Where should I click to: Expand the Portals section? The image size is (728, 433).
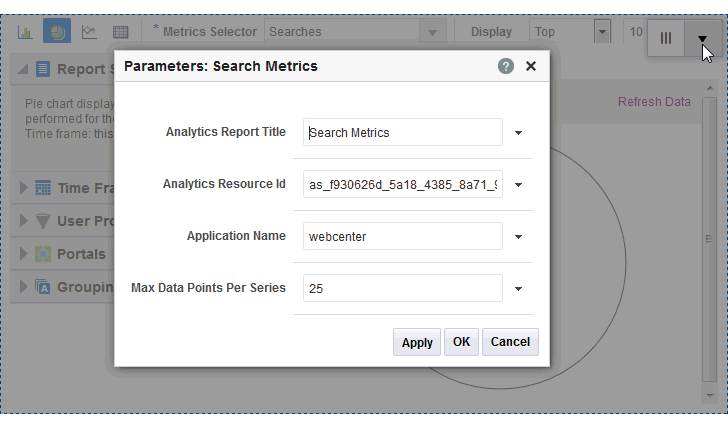pos(24,254)
